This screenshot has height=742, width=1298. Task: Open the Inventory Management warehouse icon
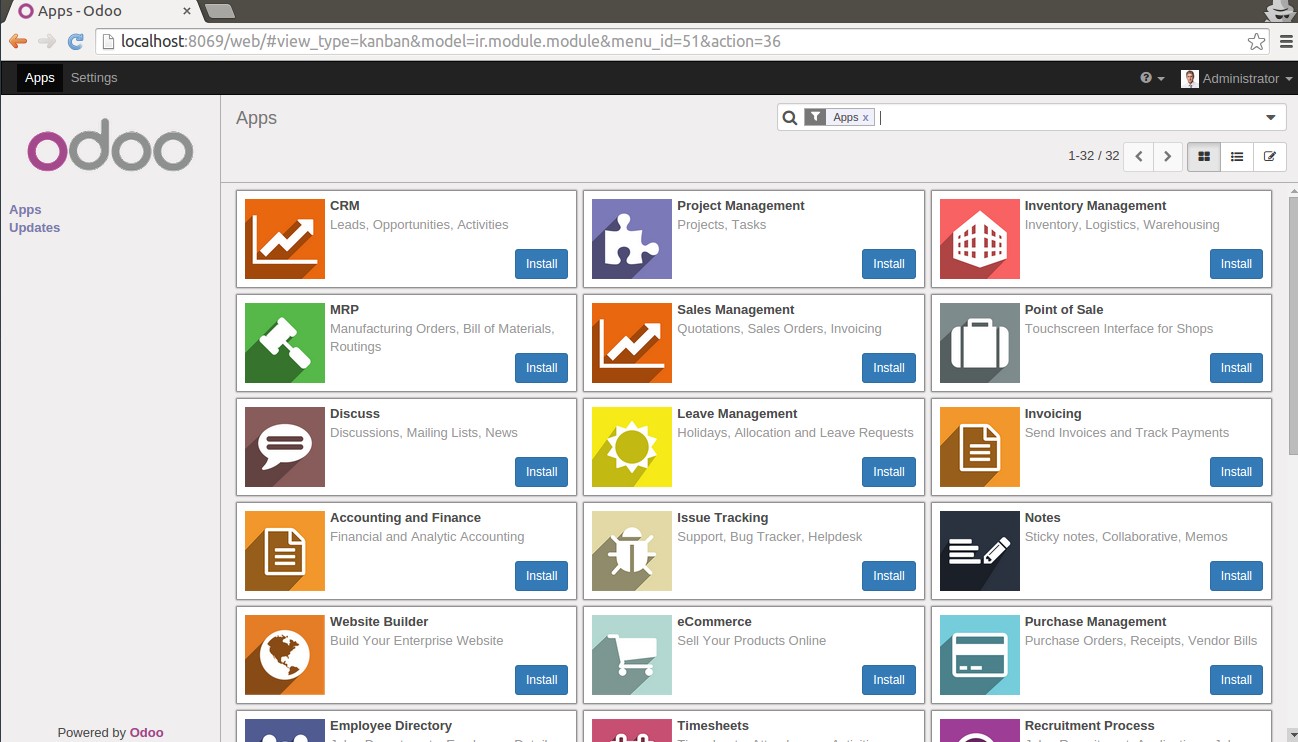coord(980,239)
